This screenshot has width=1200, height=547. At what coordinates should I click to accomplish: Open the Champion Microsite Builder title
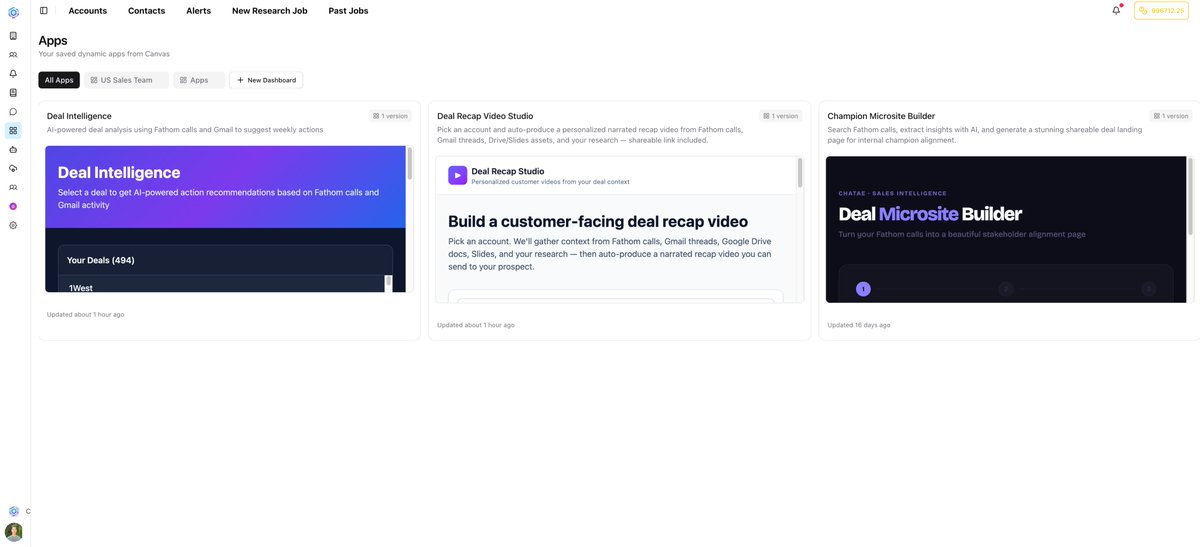[881, 116]
